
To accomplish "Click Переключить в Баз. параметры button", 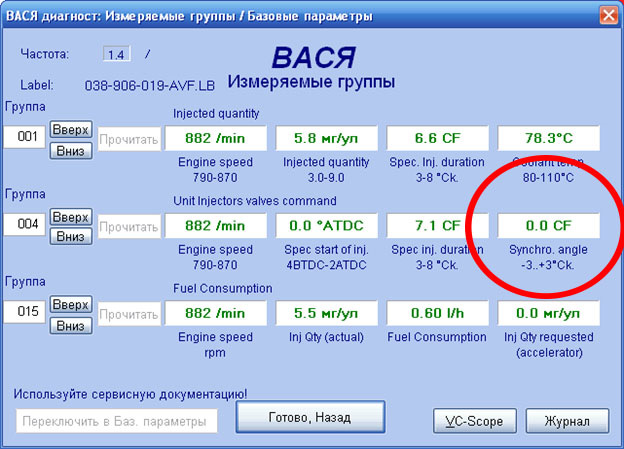I will tap(117, 421).
